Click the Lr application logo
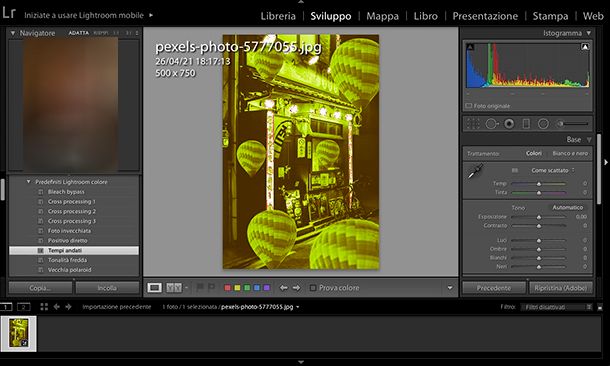Image resolution: width=610 pixels, height=366 pixels. [9, 12]
